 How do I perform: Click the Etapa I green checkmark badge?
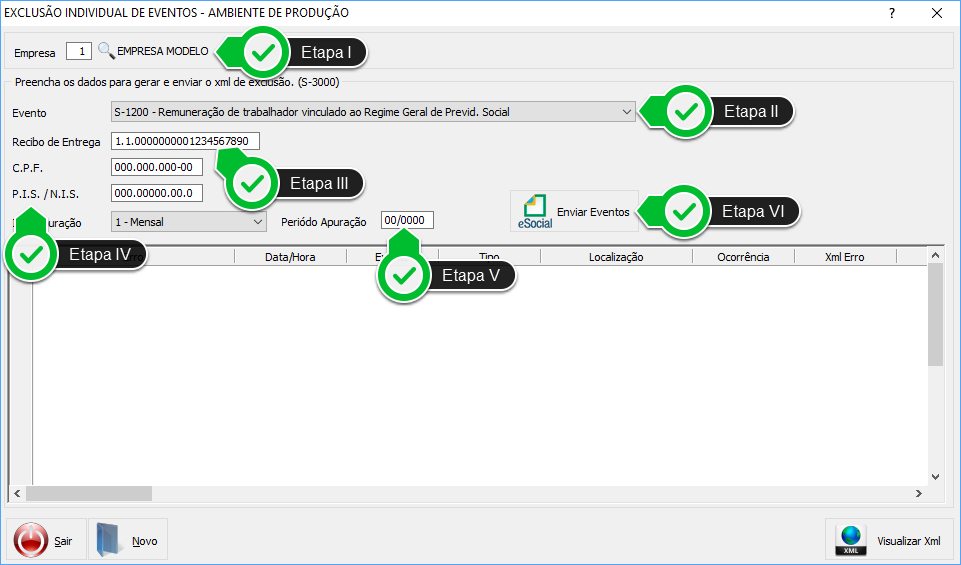pos(263,52)
